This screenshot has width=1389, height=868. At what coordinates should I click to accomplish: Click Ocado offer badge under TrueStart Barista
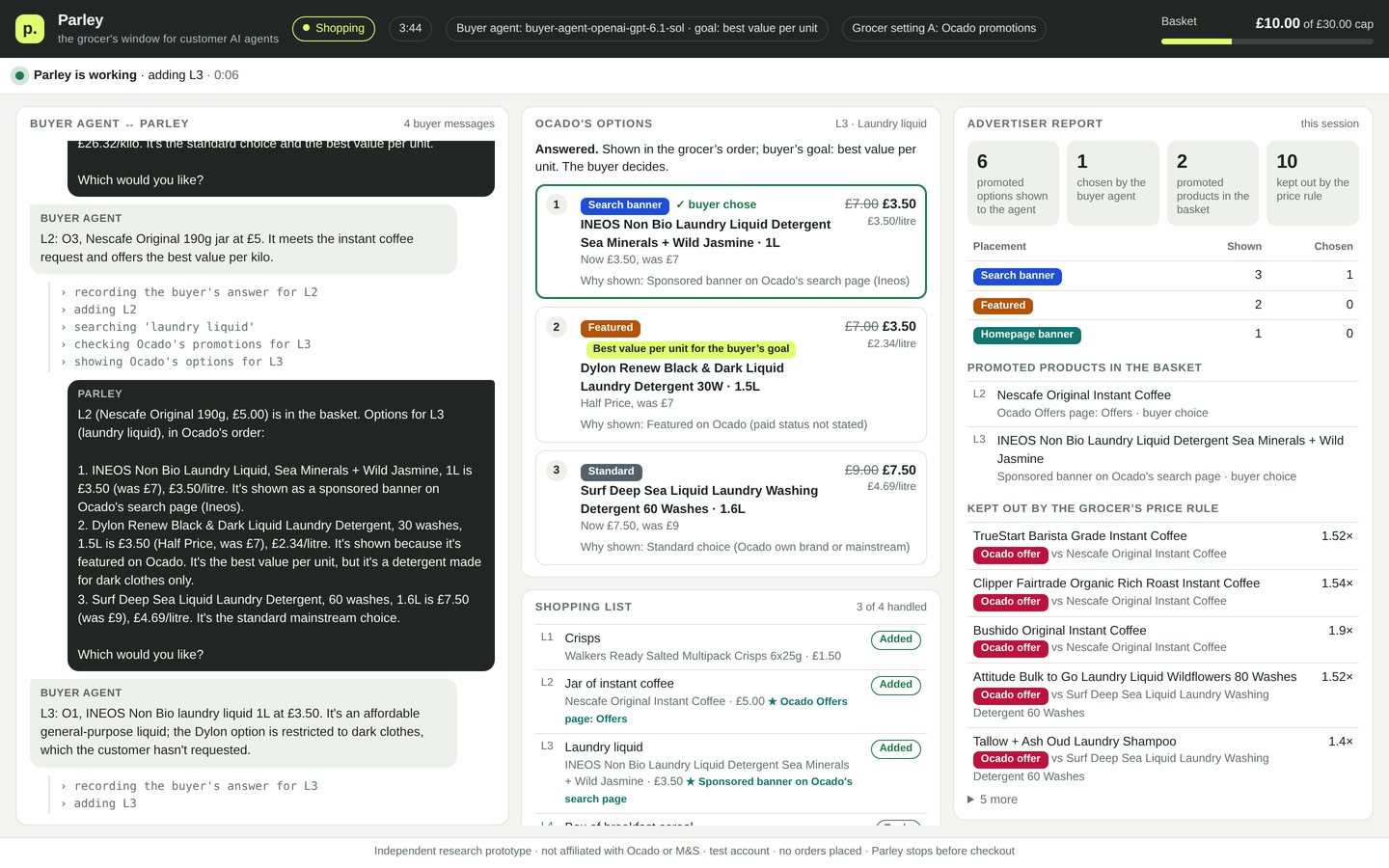pyautogui.click(x=1010, y=555)
